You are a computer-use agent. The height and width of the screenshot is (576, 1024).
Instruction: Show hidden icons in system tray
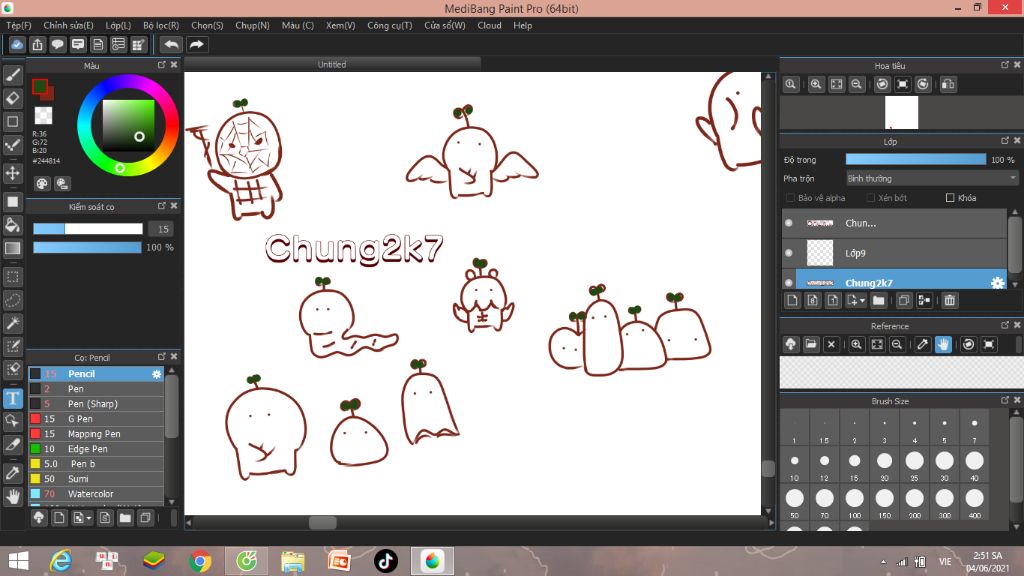[x=884, y=562]
